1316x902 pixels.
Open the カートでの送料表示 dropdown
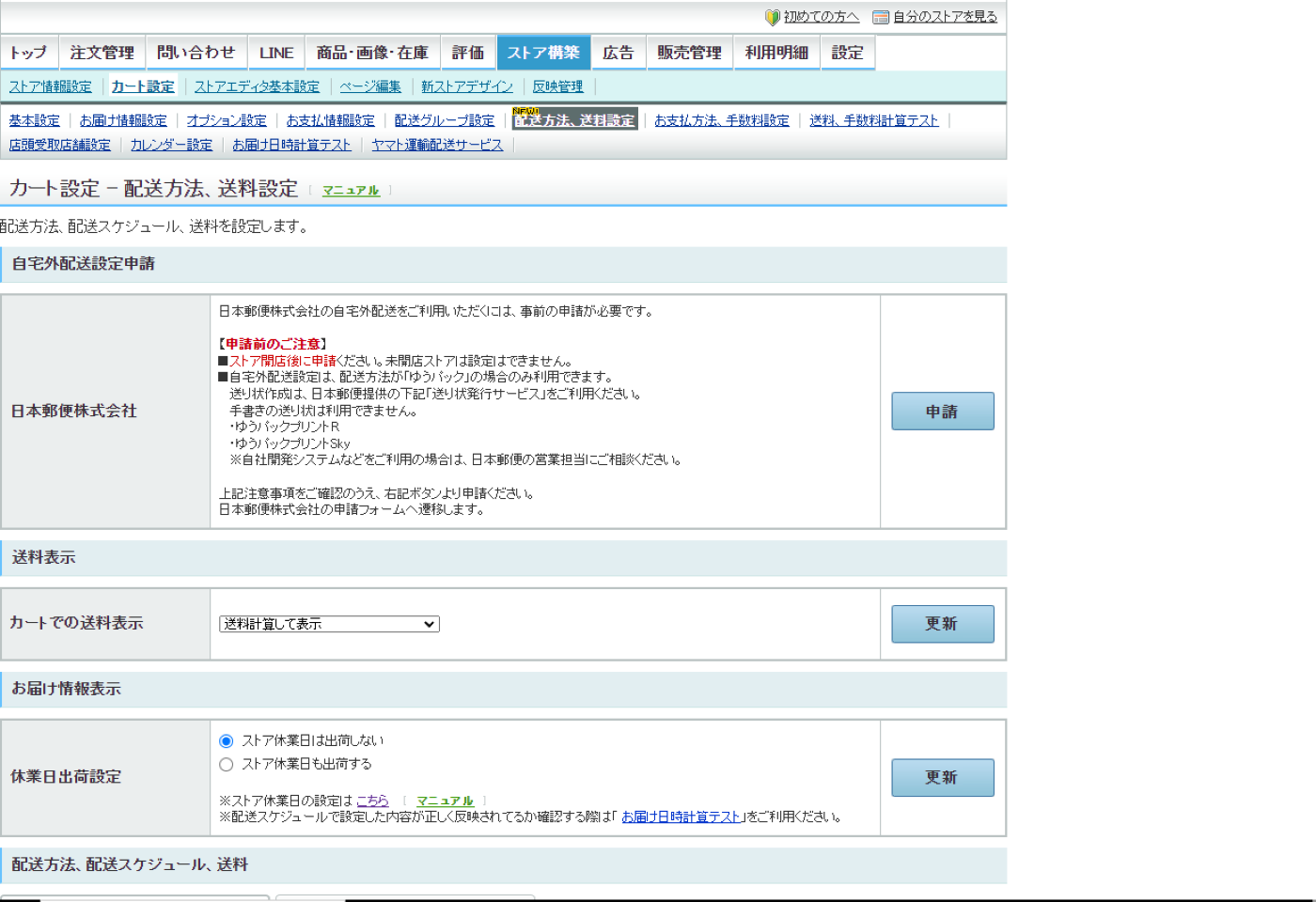[329, 624]
